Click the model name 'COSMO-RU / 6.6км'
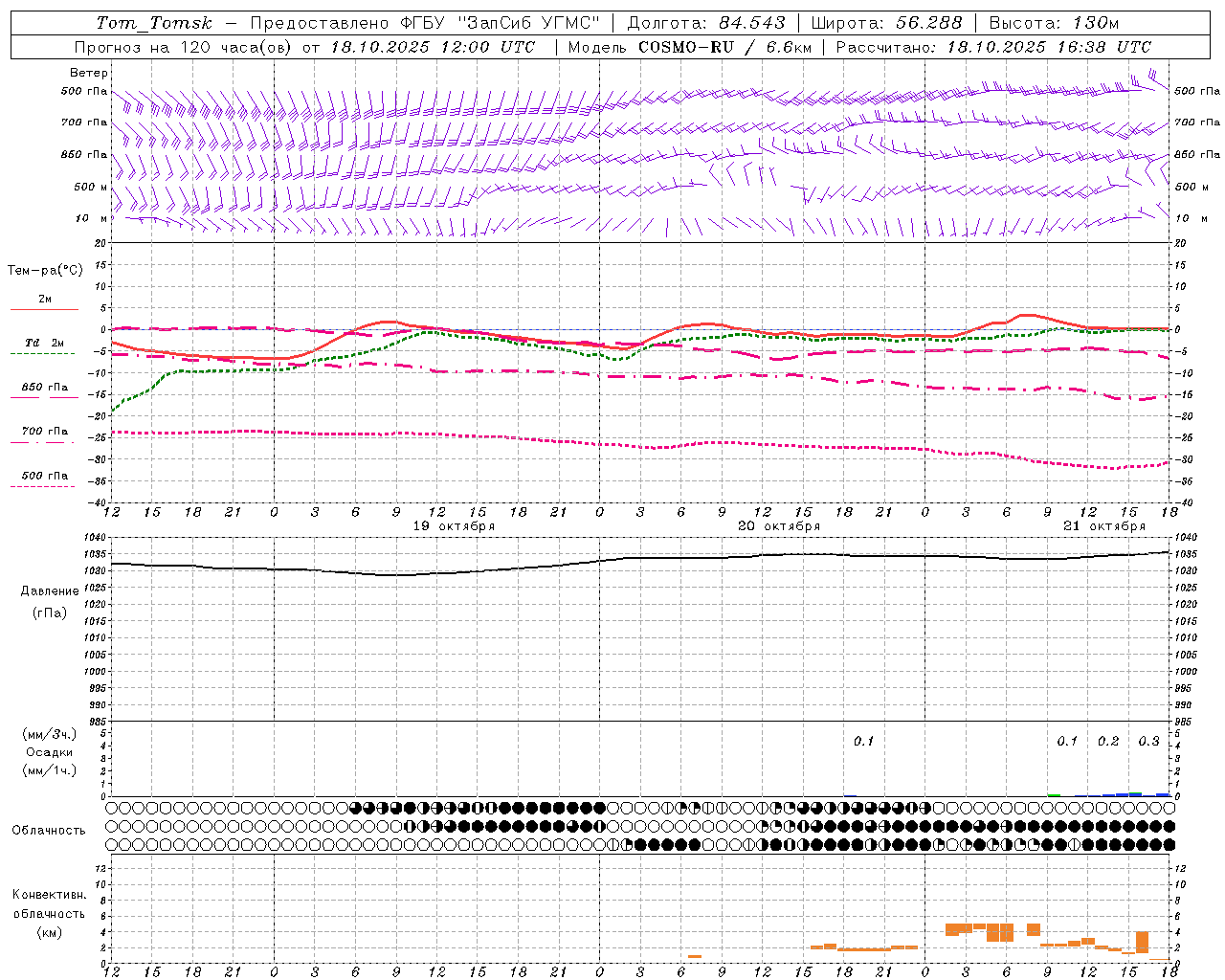This screenshot has height=980, width=1225. 724,47
